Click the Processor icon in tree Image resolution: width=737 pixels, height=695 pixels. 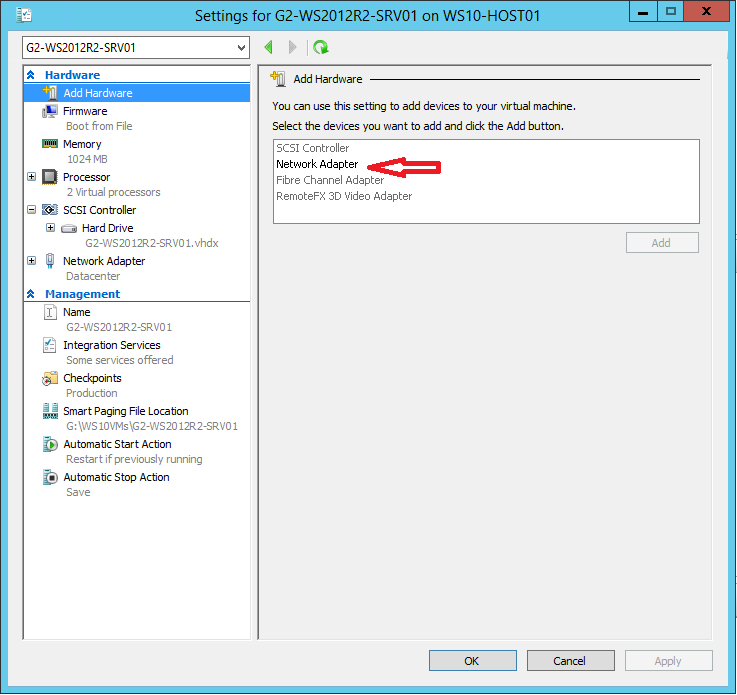[50, 177]
